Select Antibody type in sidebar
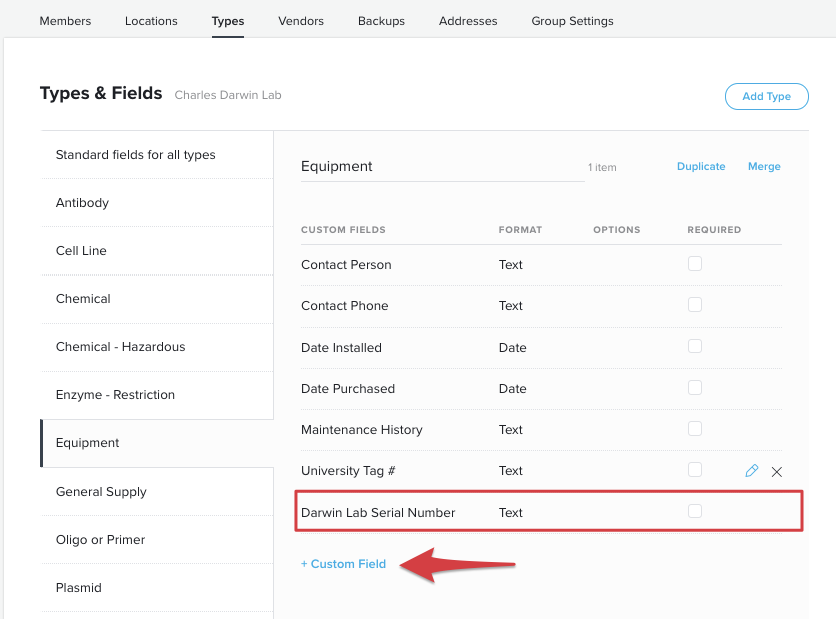Image resolution: width=836 pixels, height=619 pixels. [82, 203]
